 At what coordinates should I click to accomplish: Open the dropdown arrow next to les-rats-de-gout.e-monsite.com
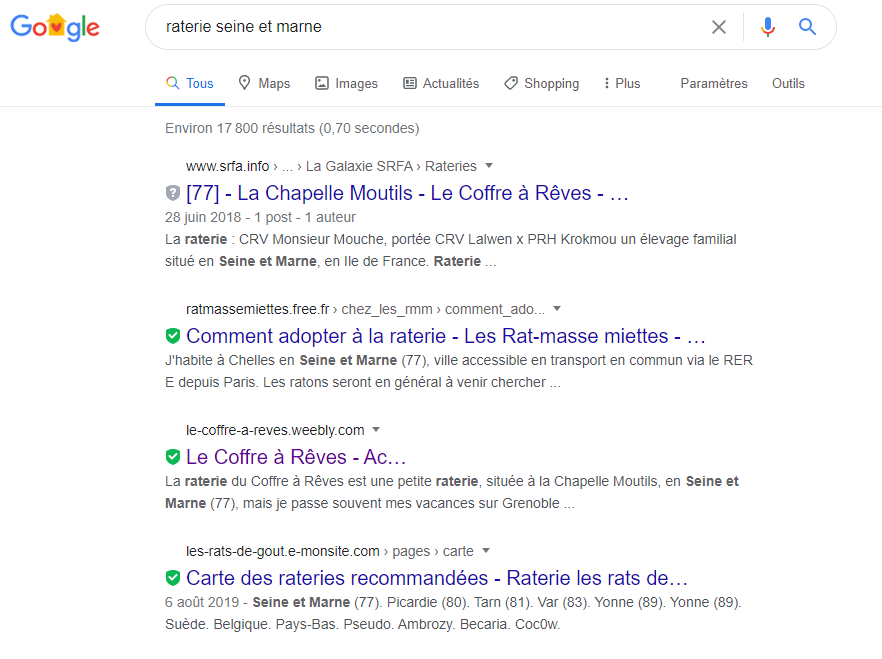coord(485,550)
